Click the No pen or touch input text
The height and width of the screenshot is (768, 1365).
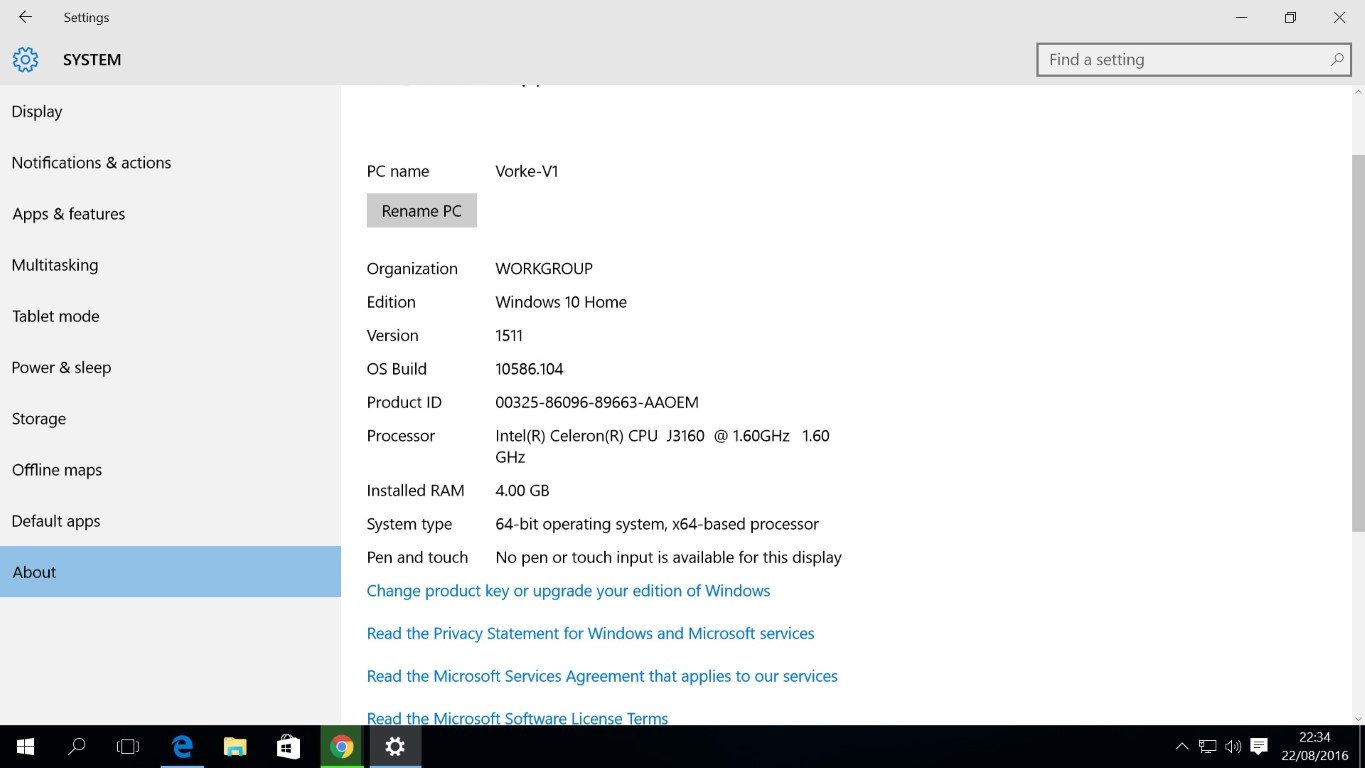[668, 557]
